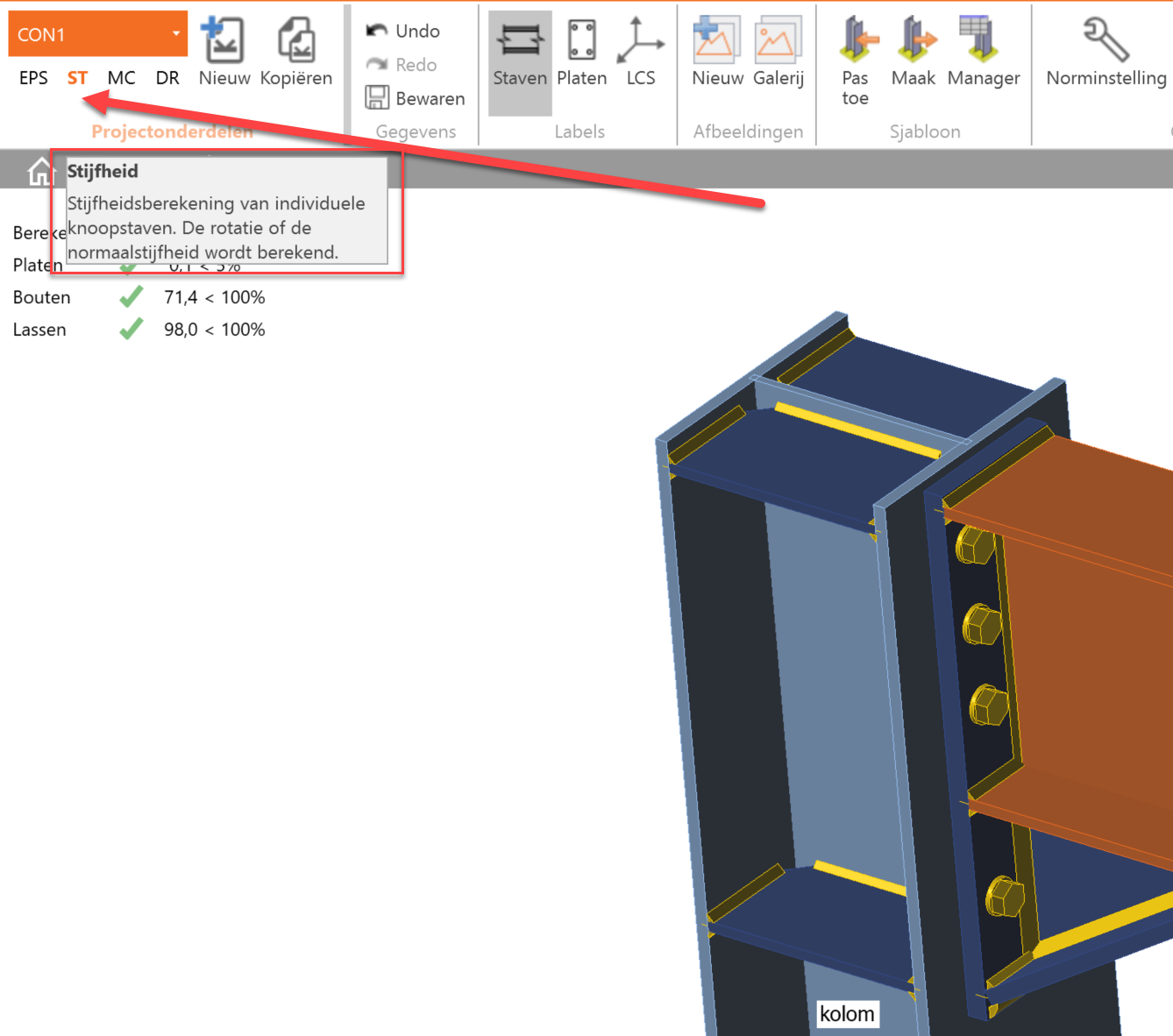Switch to ST stiffness analysis
Image resolution: width=1173 pixels, height=1036 pixels.
77,78
